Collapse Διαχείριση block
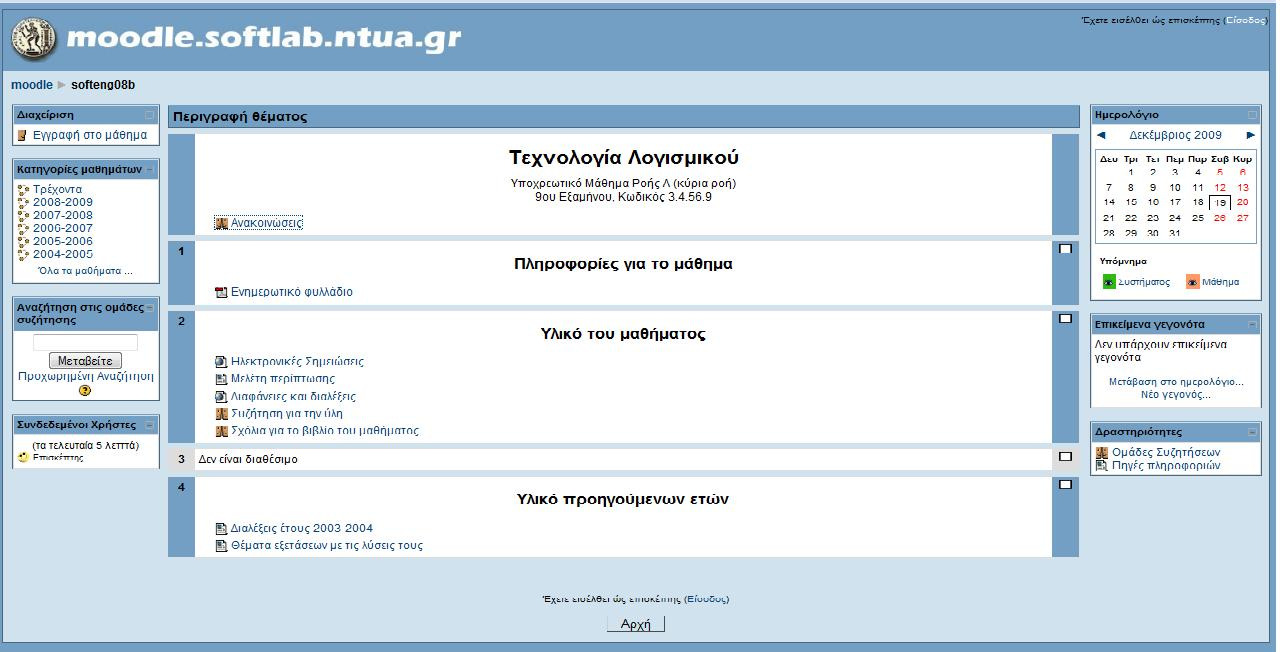 coord(150,115)
